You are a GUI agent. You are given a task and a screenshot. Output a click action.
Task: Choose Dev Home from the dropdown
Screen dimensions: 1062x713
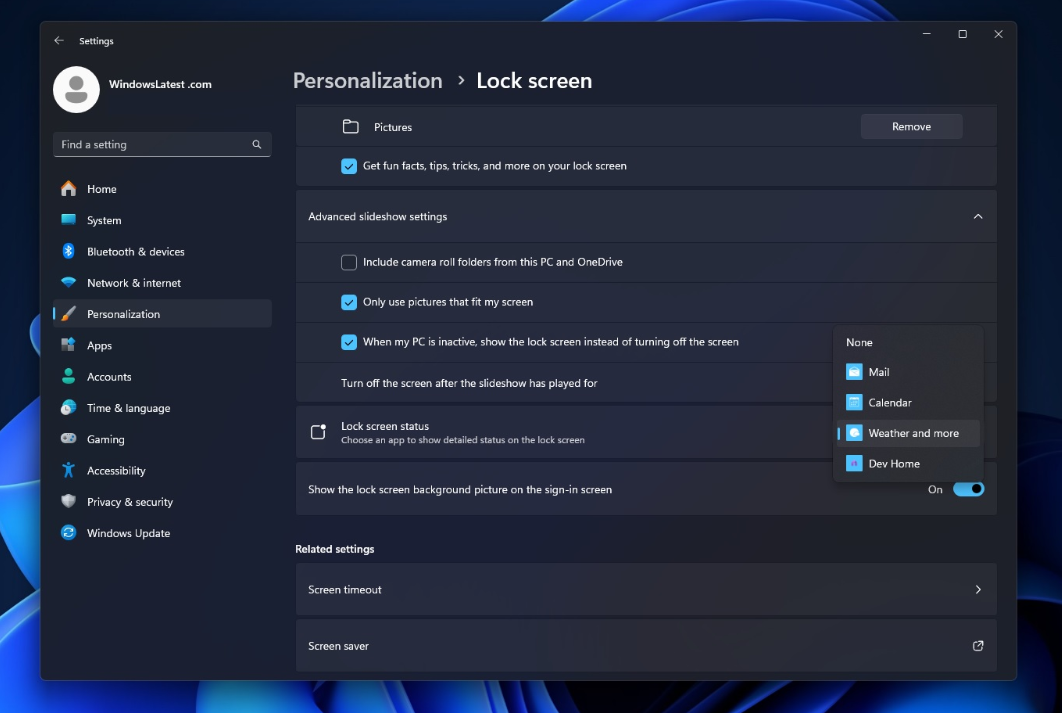[908, 463]
